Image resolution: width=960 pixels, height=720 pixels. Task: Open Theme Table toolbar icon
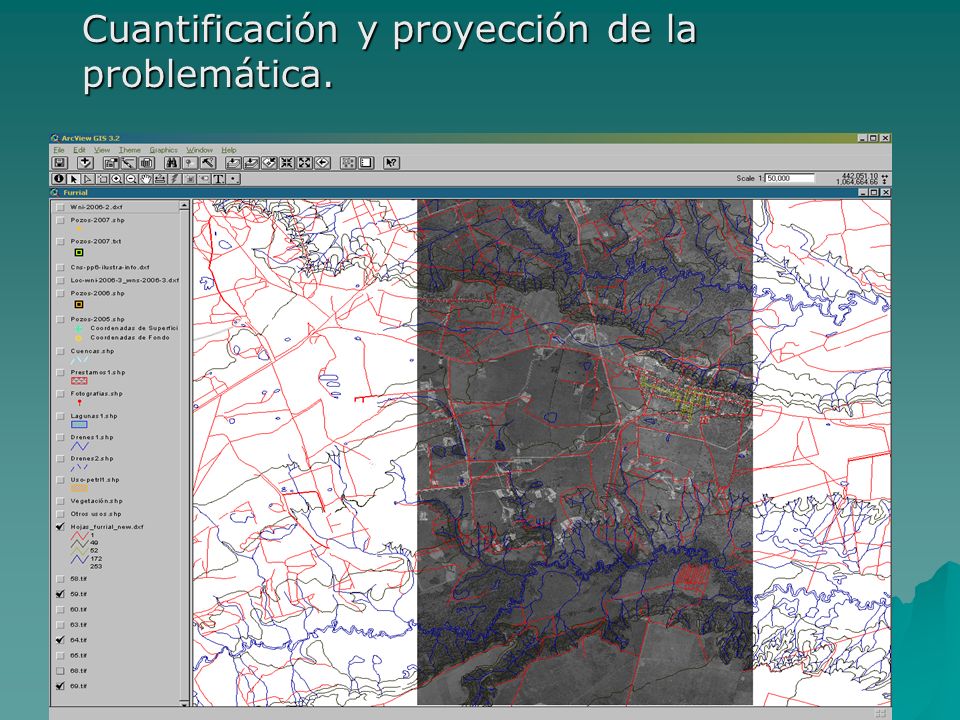[147, 163]
